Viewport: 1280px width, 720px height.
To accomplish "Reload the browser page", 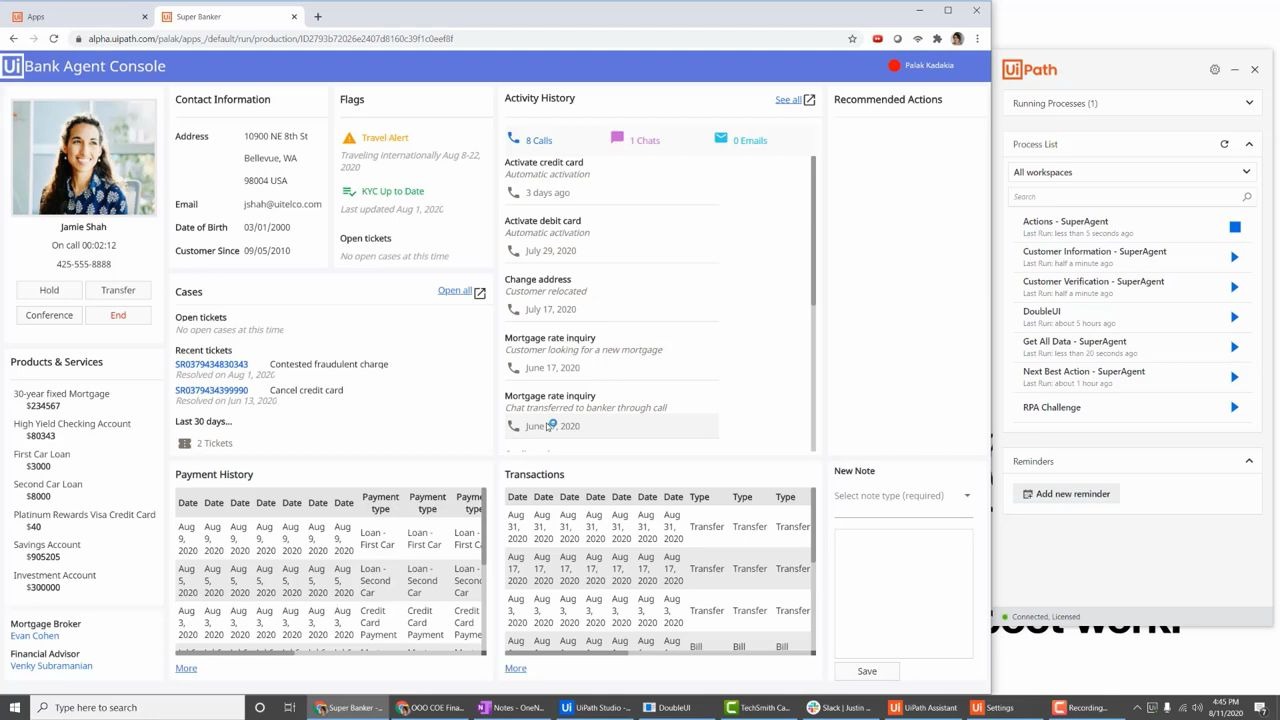I will 52,39.
